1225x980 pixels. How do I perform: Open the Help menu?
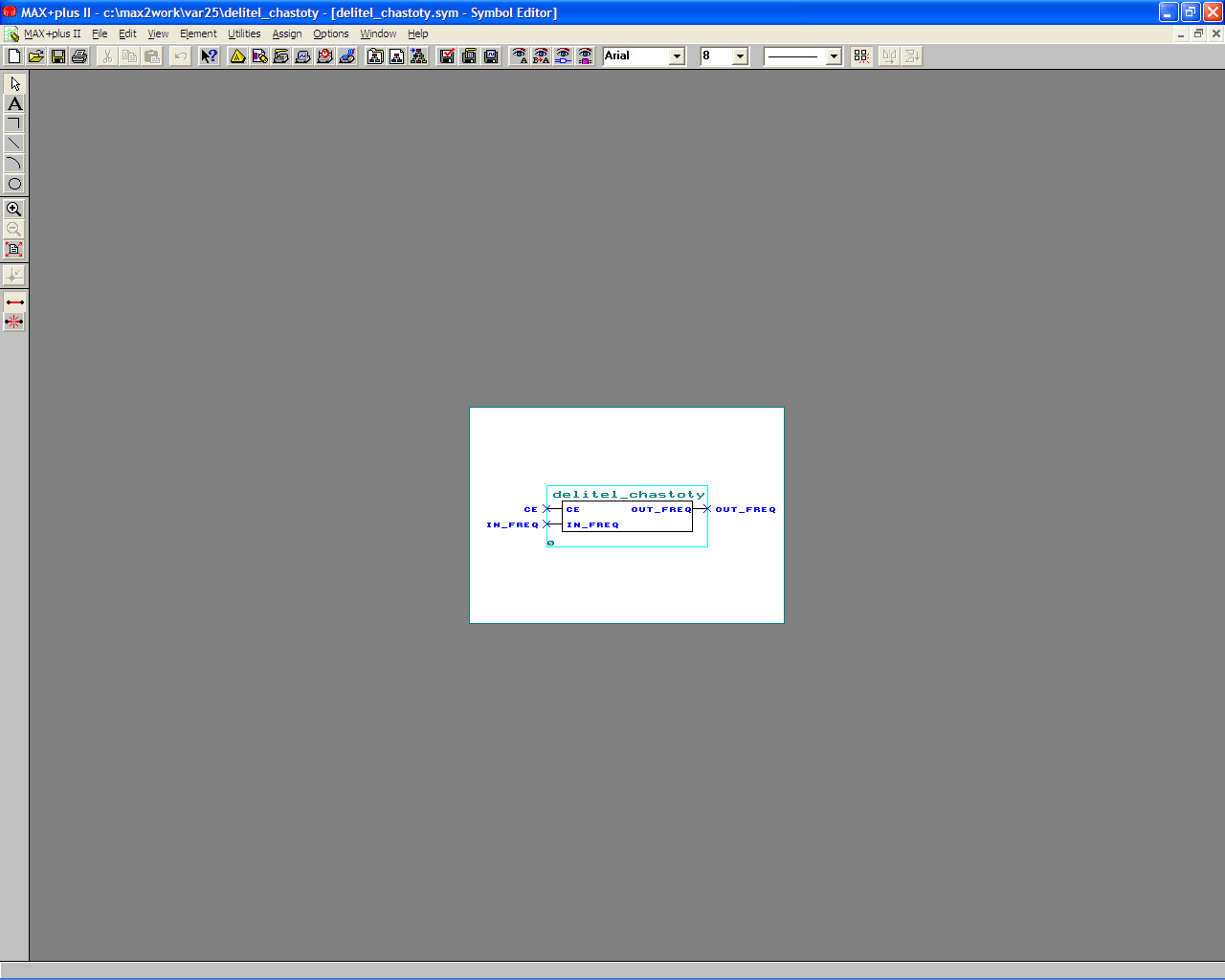pyautogui.click(x=418, y=33)
